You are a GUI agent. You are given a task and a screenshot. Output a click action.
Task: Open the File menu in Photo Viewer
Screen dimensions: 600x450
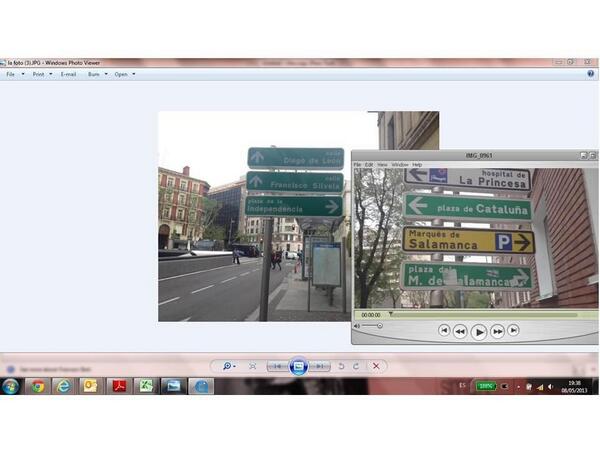(x=10, y=74)
